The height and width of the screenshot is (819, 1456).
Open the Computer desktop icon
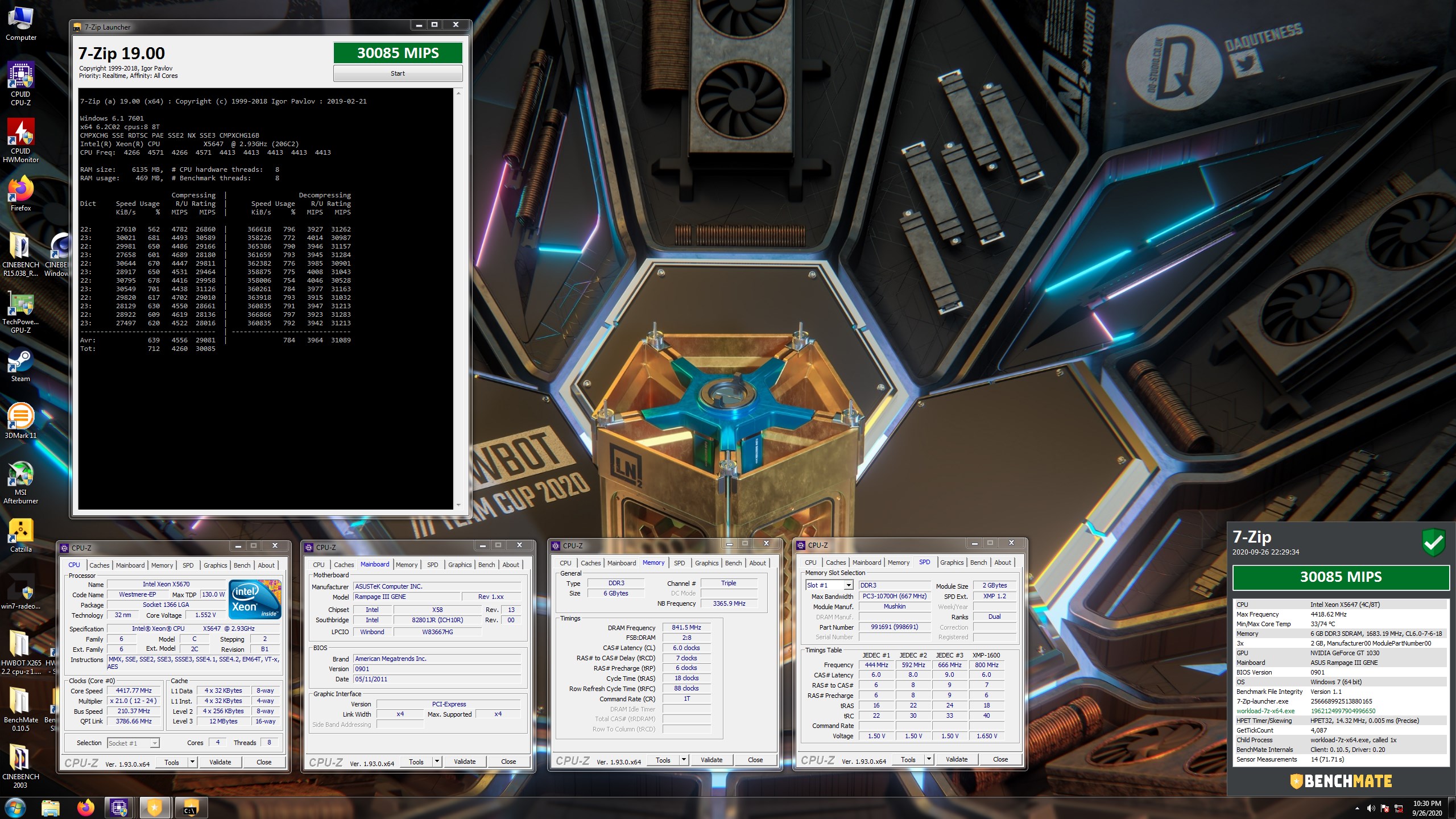[20, 24]
